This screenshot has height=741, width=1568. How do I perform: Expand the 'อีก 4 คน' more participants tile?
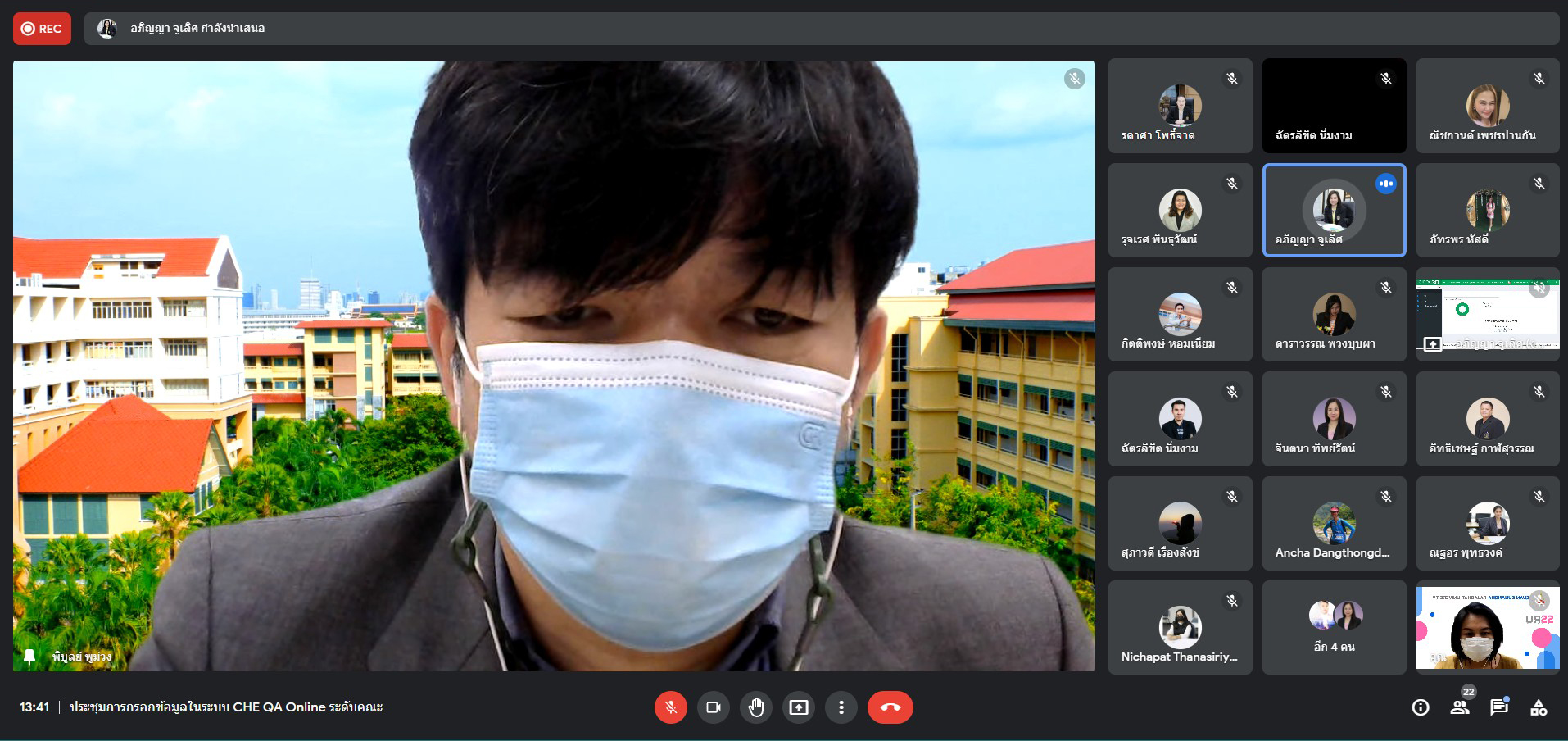pyautogui.click(x=1334, y=628)
